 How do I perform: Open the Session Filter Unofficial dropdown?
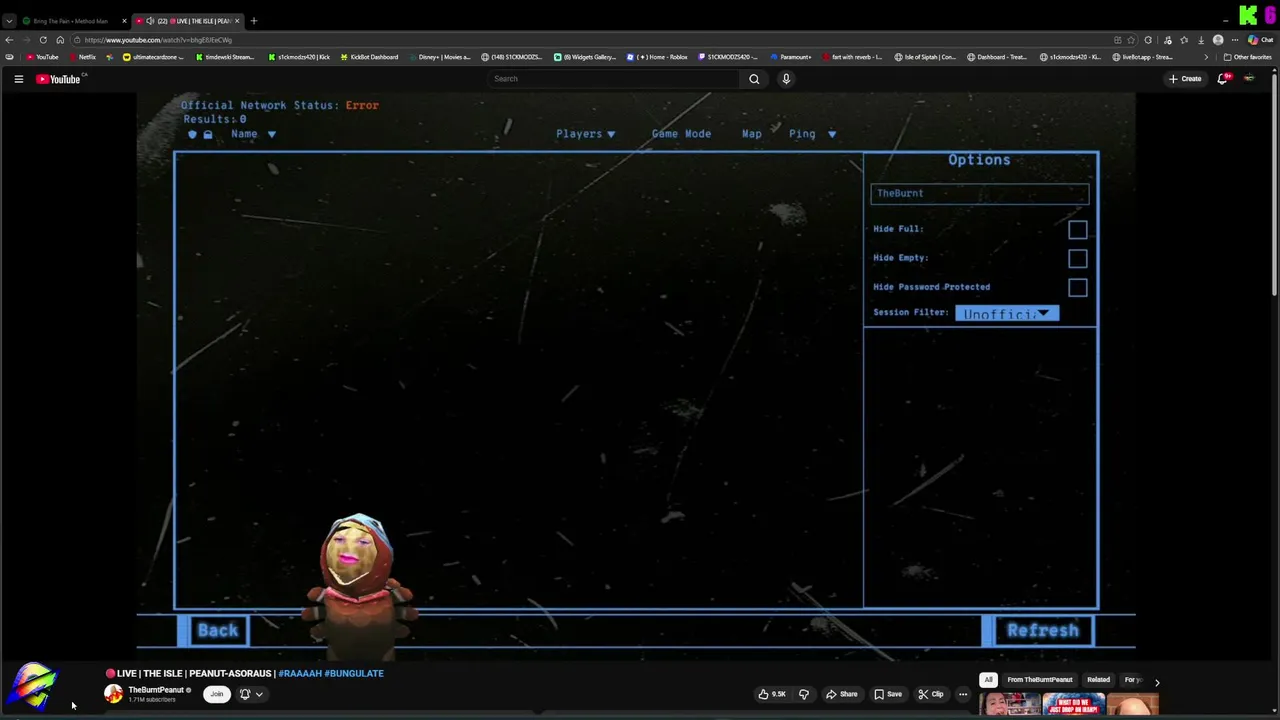[x=1006, y=314]
